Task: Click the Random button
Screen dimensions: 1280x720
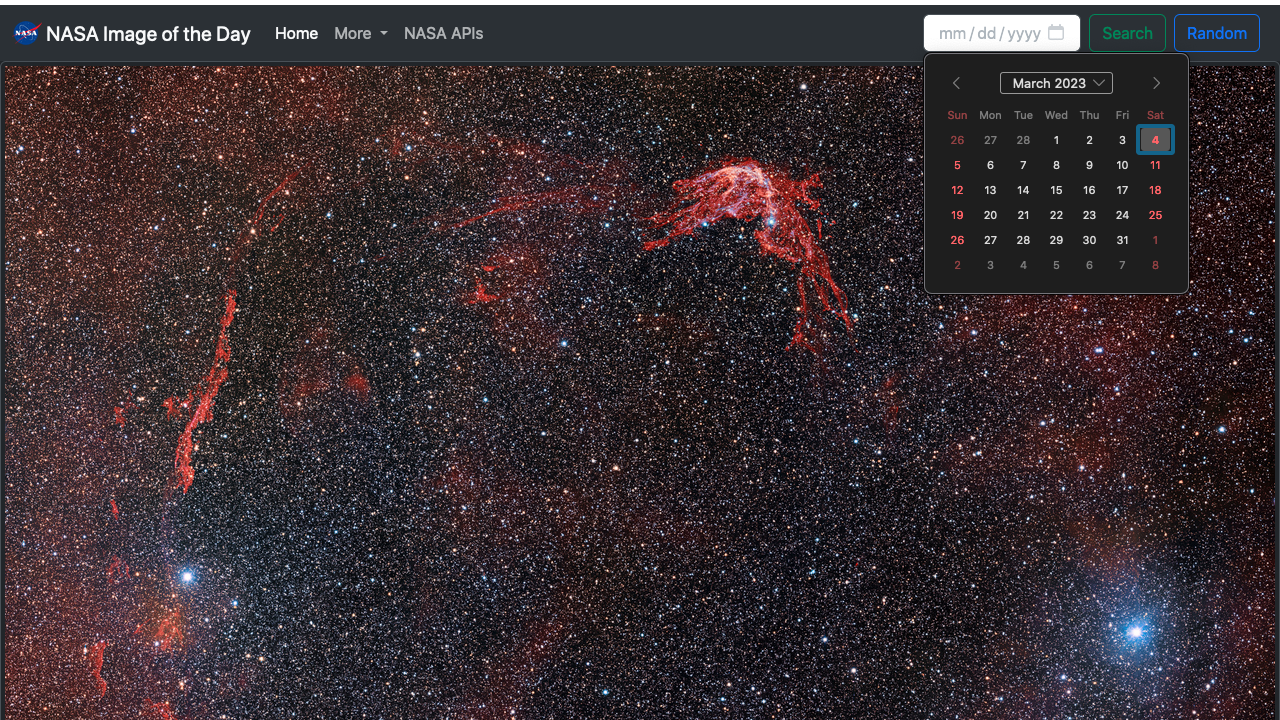Action: 1217,33
